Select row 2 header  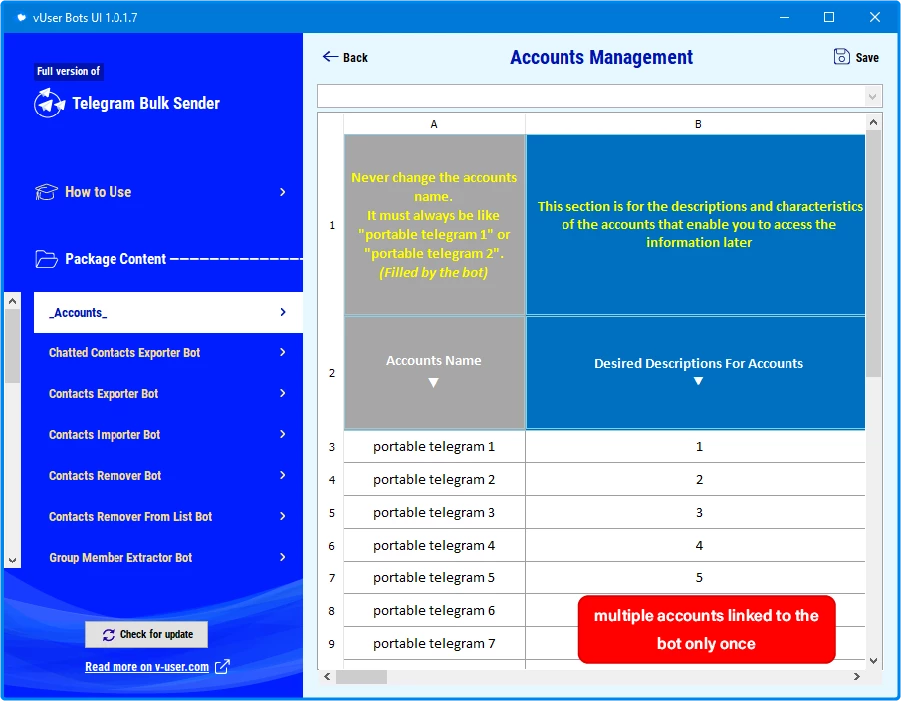click(x=332, y=373)
